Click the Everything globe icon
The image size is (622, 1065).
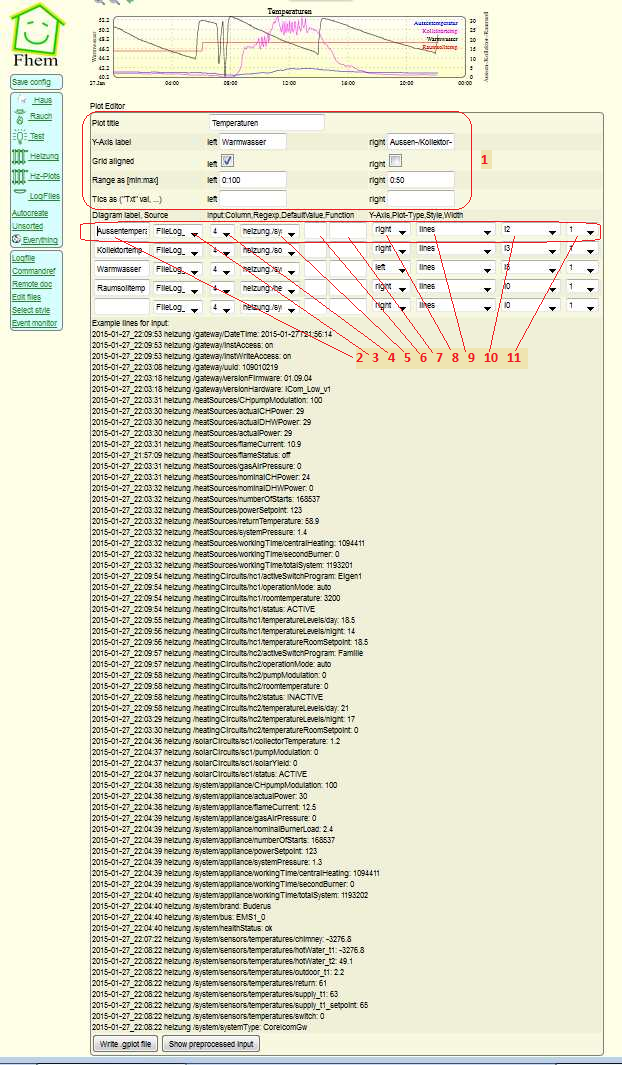point(16,239)
